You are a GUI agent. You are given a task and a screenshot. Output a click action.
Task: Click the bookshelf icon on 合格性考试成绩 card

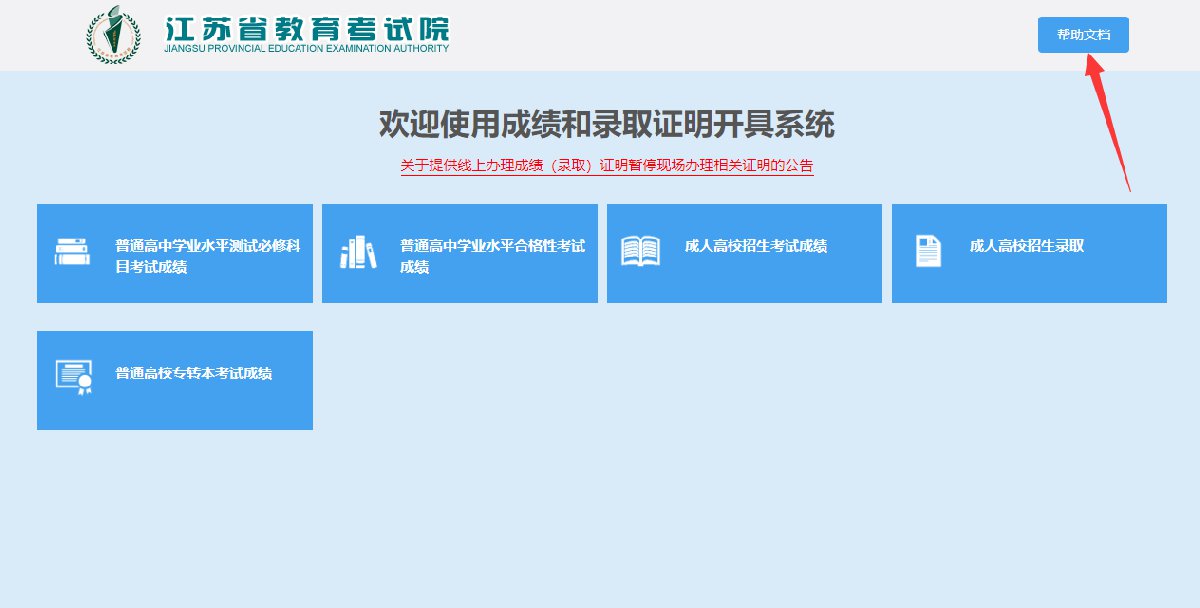point(358,252)
